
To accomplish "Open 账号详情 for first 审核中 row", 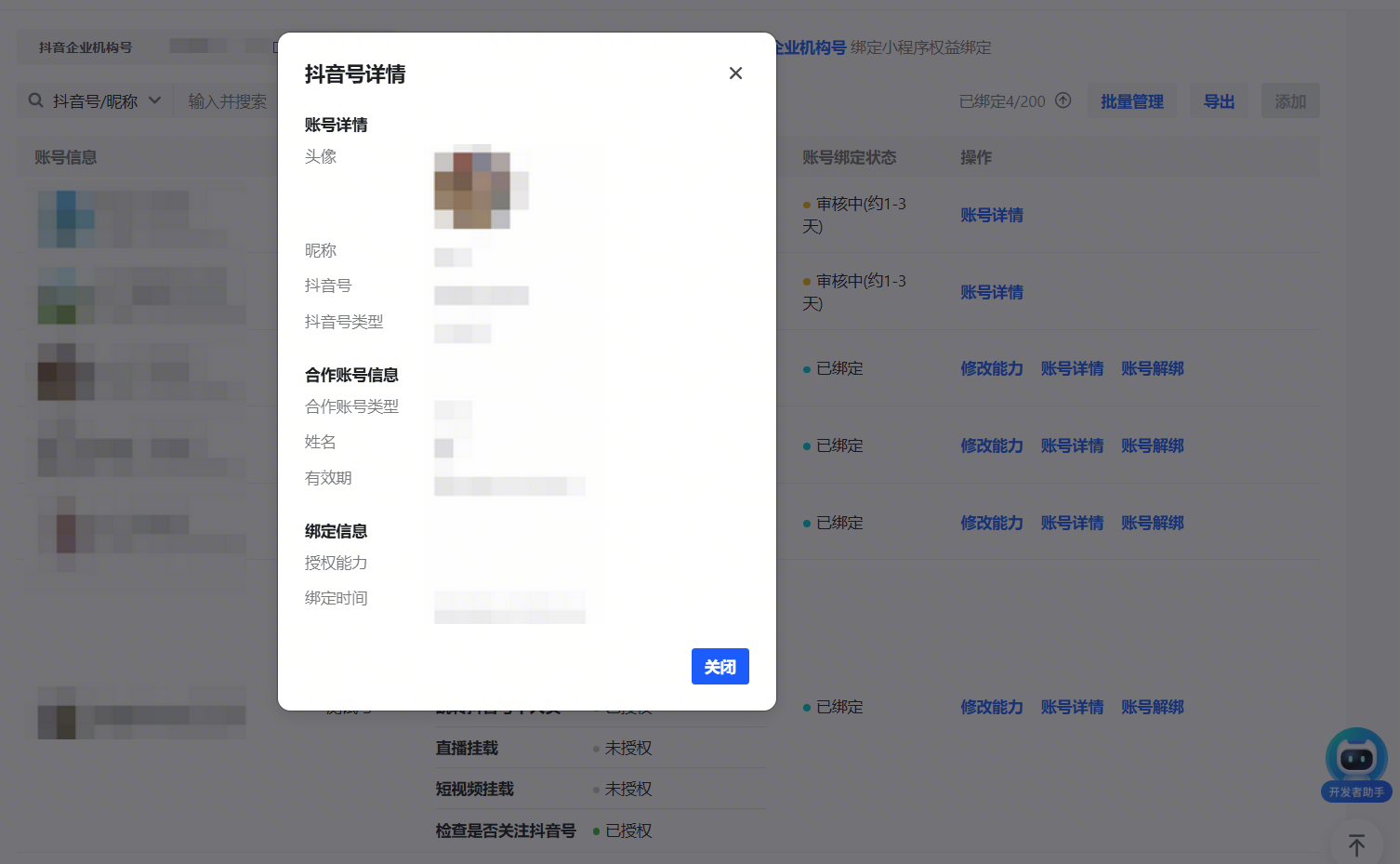I will tap(991, 215).
